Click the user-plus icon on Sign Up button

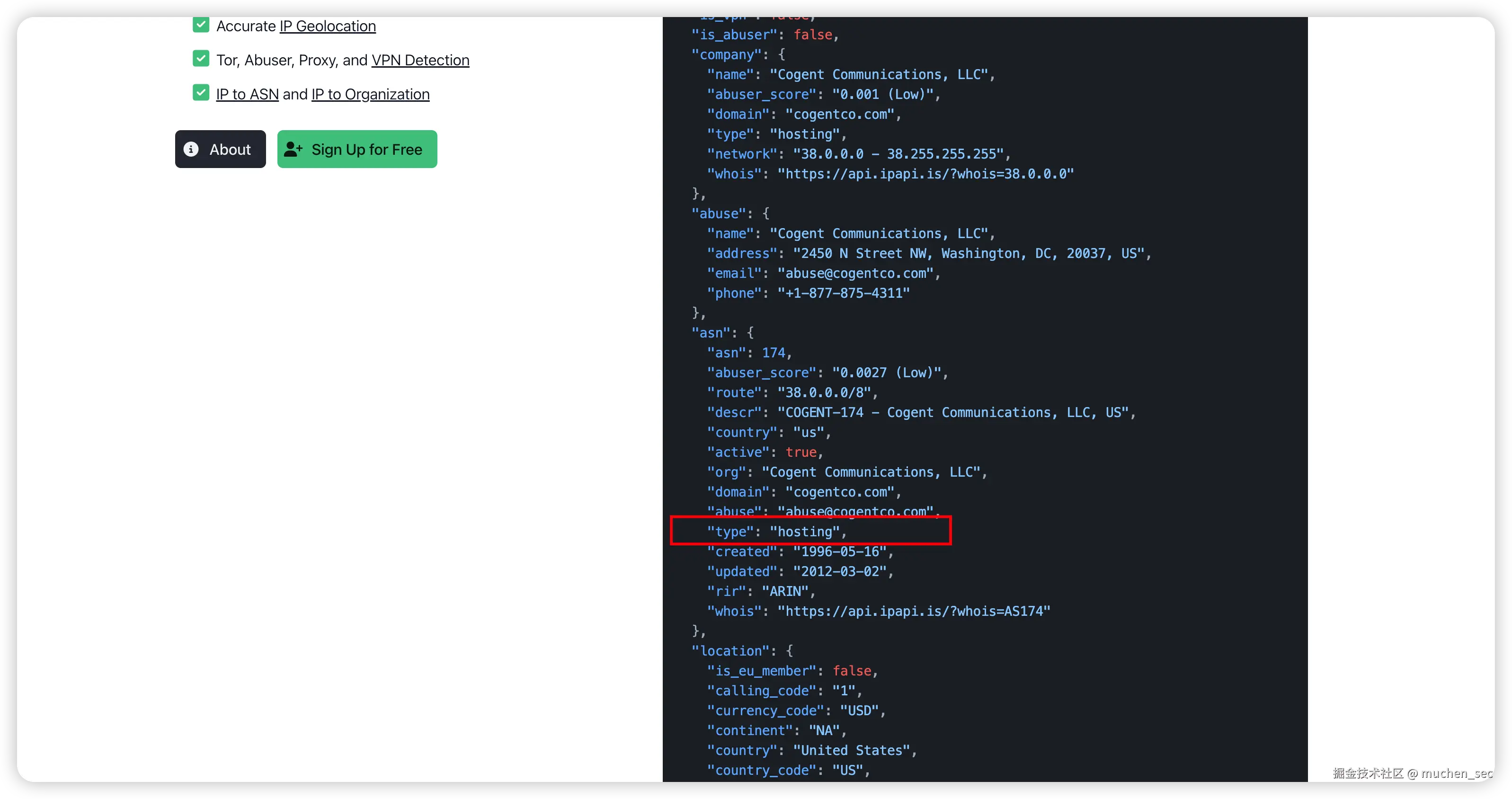coord(293,149)
